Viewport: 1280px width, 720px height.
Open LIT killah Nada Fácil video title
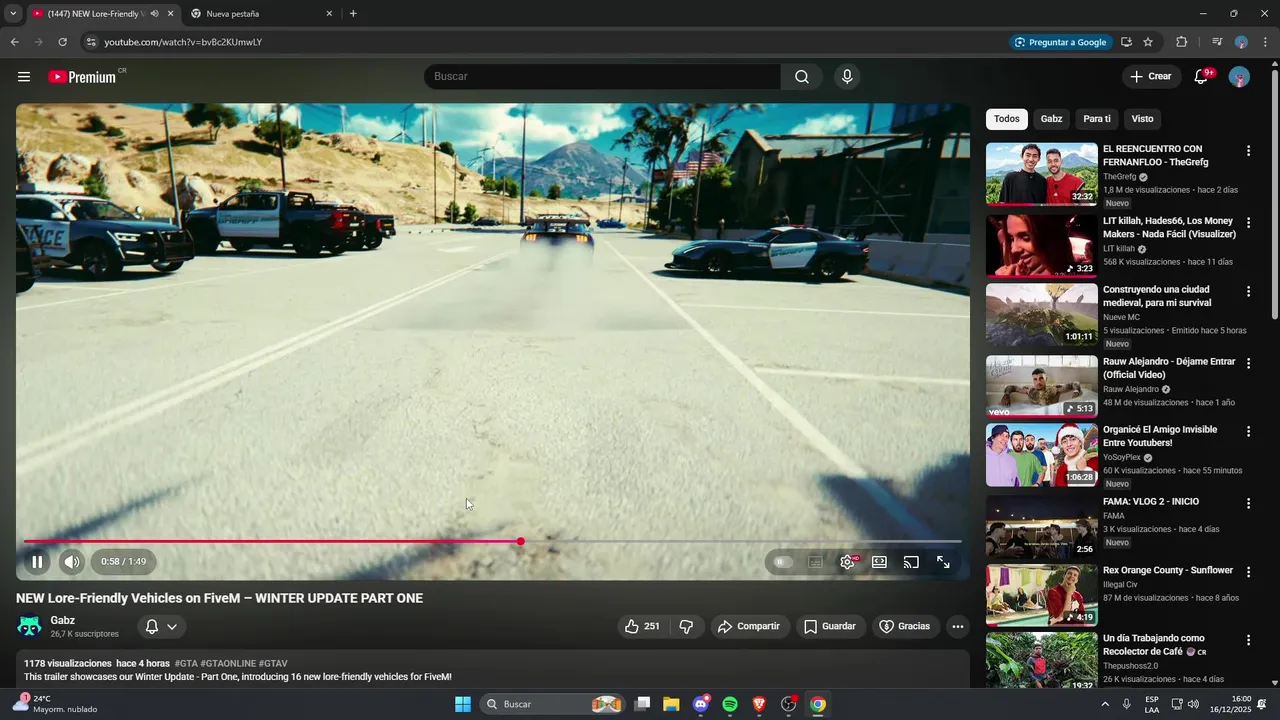coord(1169,227)
